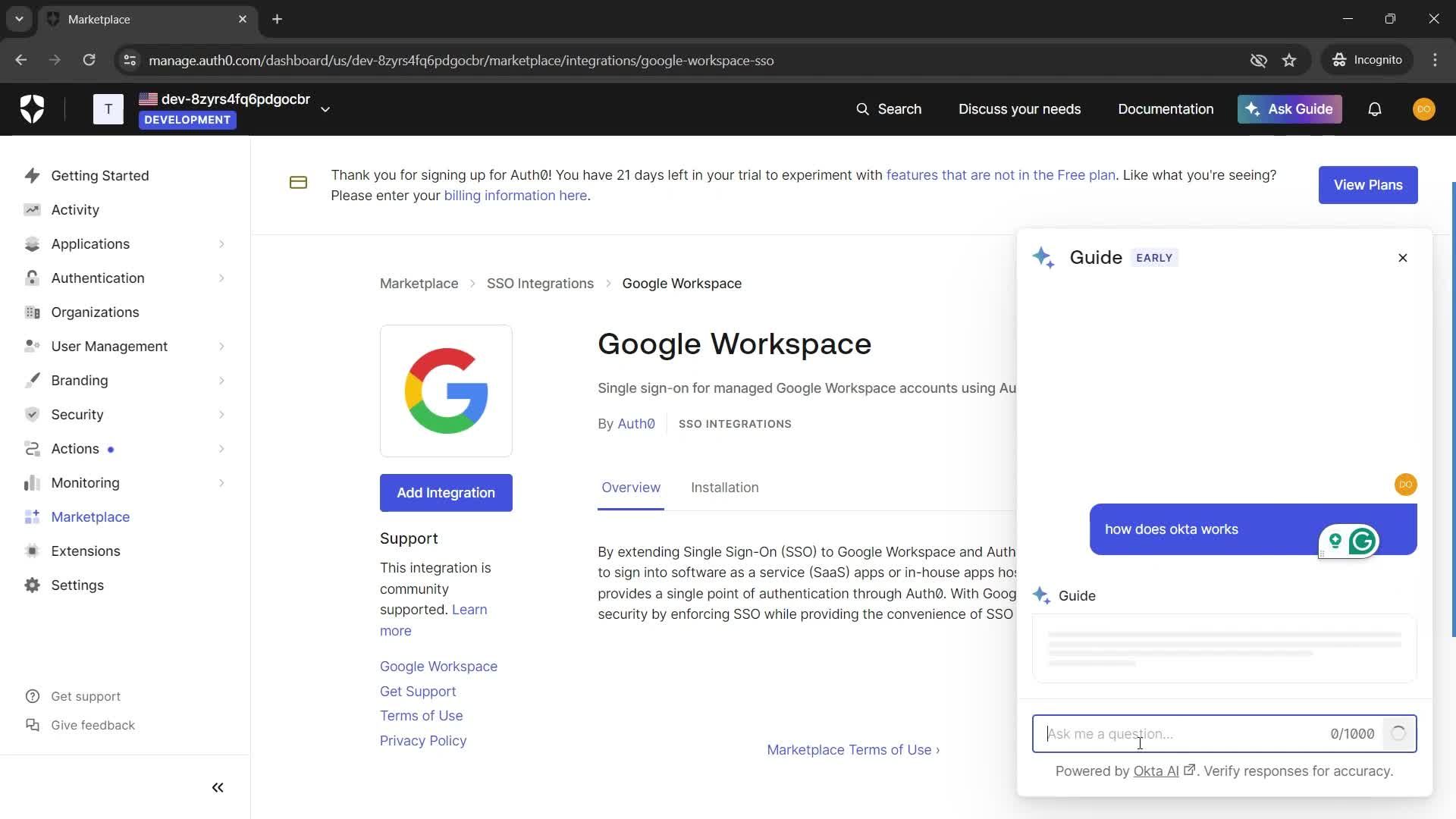1456x819 pixels.
Task: Open the user avatar menu in header
Action: coord(1423,109)
